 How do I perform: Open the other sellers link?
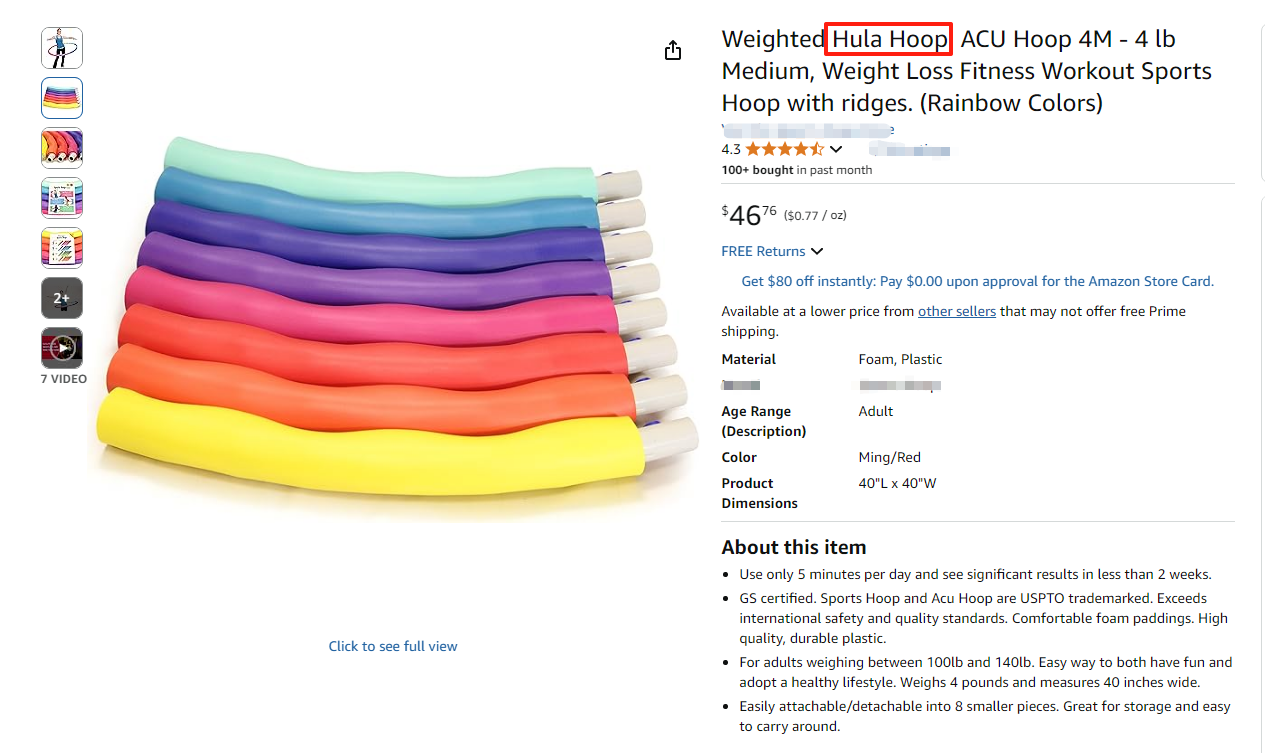[957, 311]
